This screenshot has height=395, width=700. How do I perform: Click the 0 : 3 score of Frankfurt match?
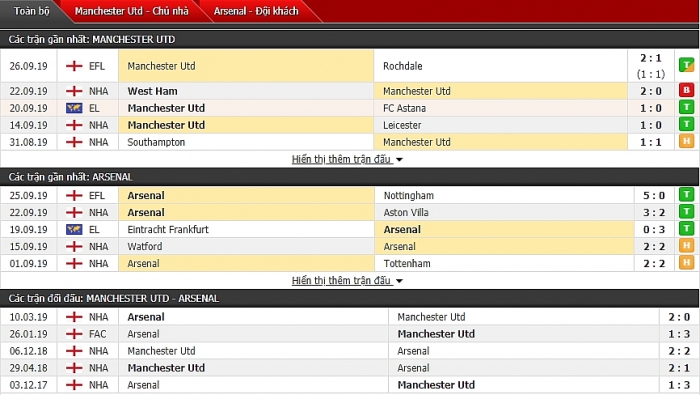coord(654,229)
